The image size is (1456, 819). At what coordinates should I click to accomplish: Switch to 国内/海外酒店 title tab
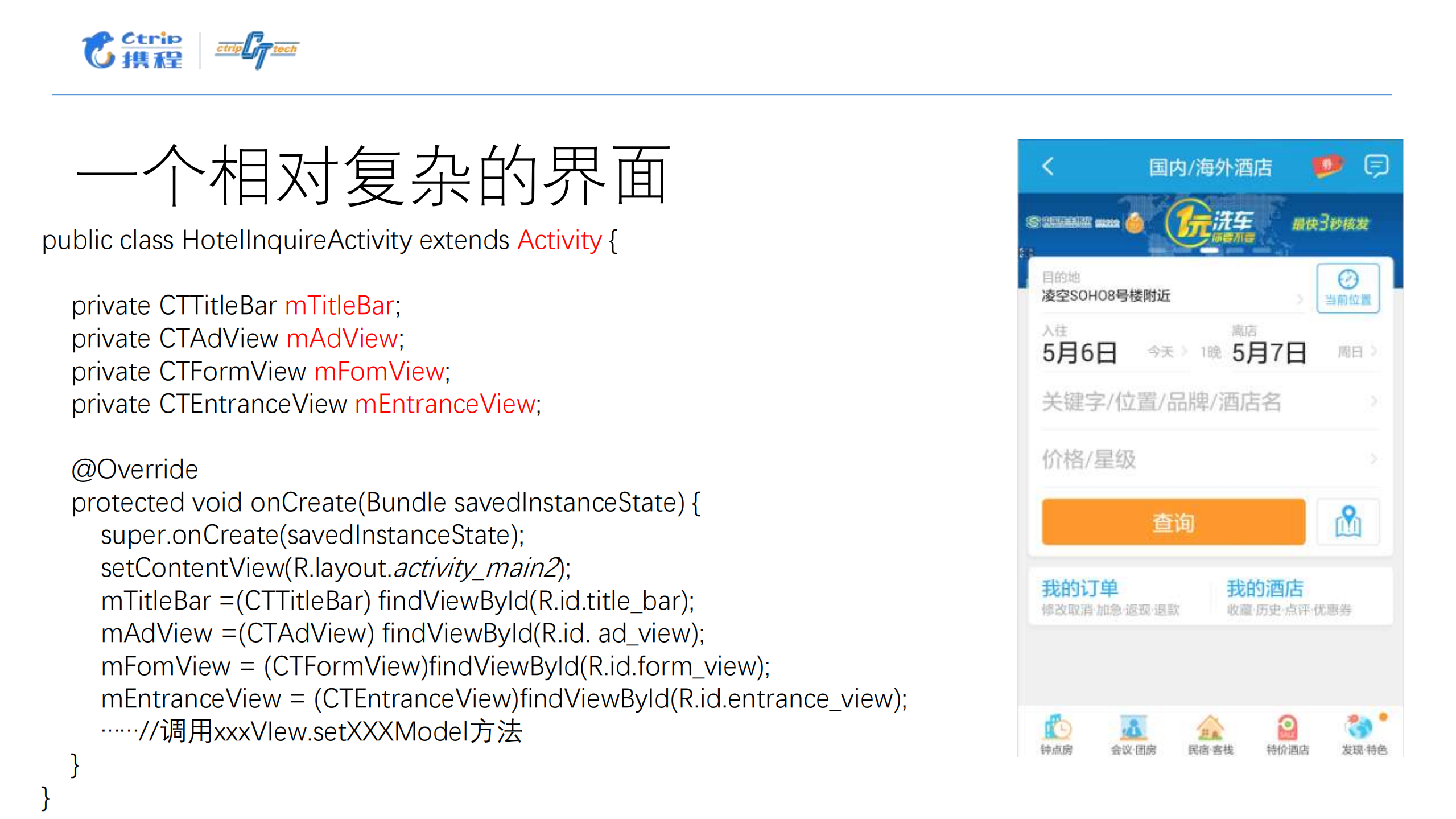click(1212, 166)
